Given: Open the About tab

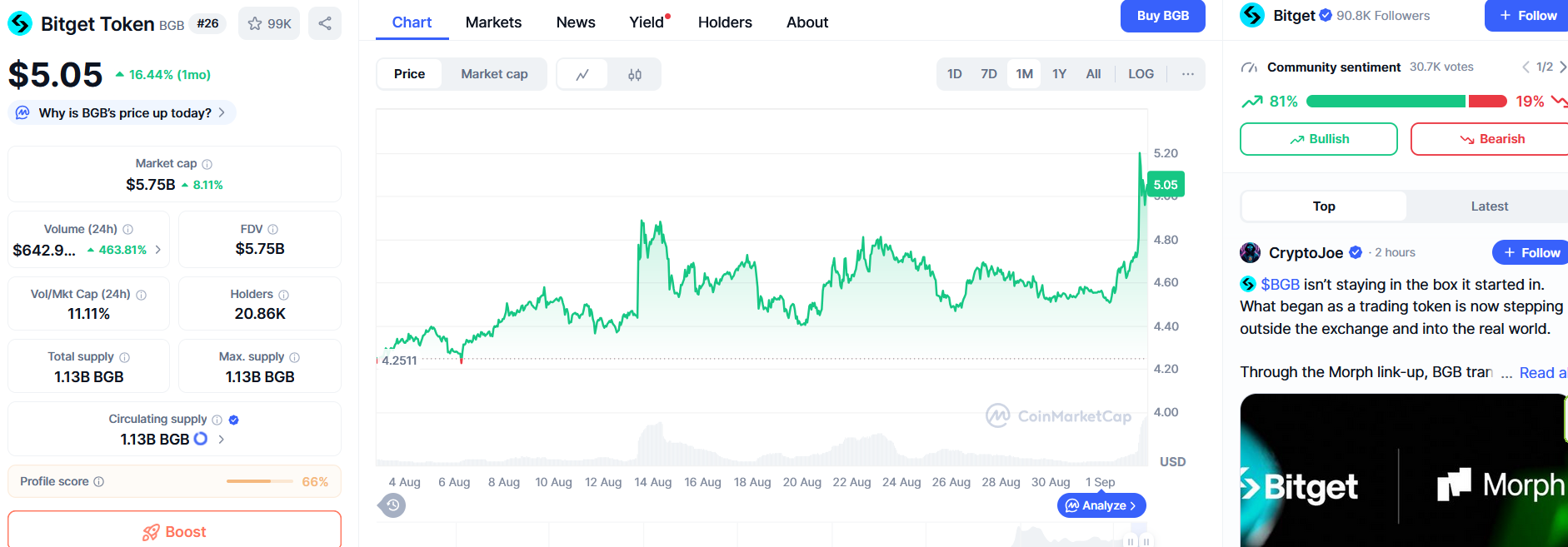Looking at the screenshot, I should 807,22.
